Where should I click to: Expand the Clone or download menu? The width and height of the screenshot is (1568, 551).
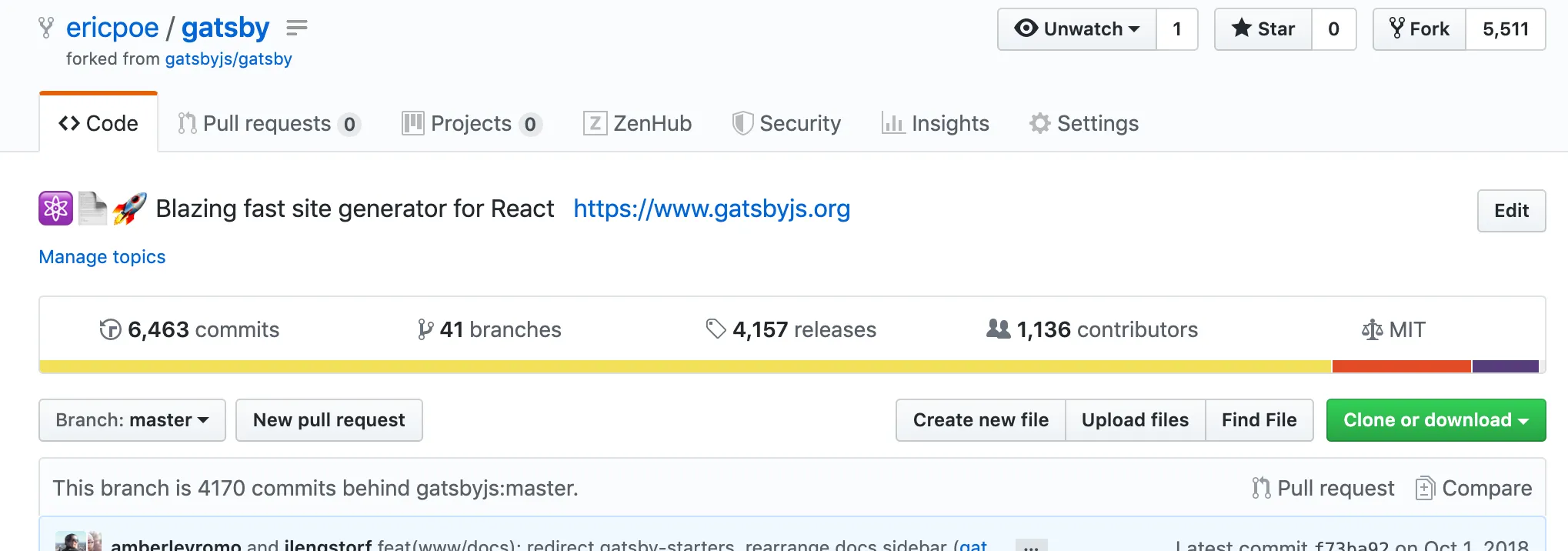1436,420
